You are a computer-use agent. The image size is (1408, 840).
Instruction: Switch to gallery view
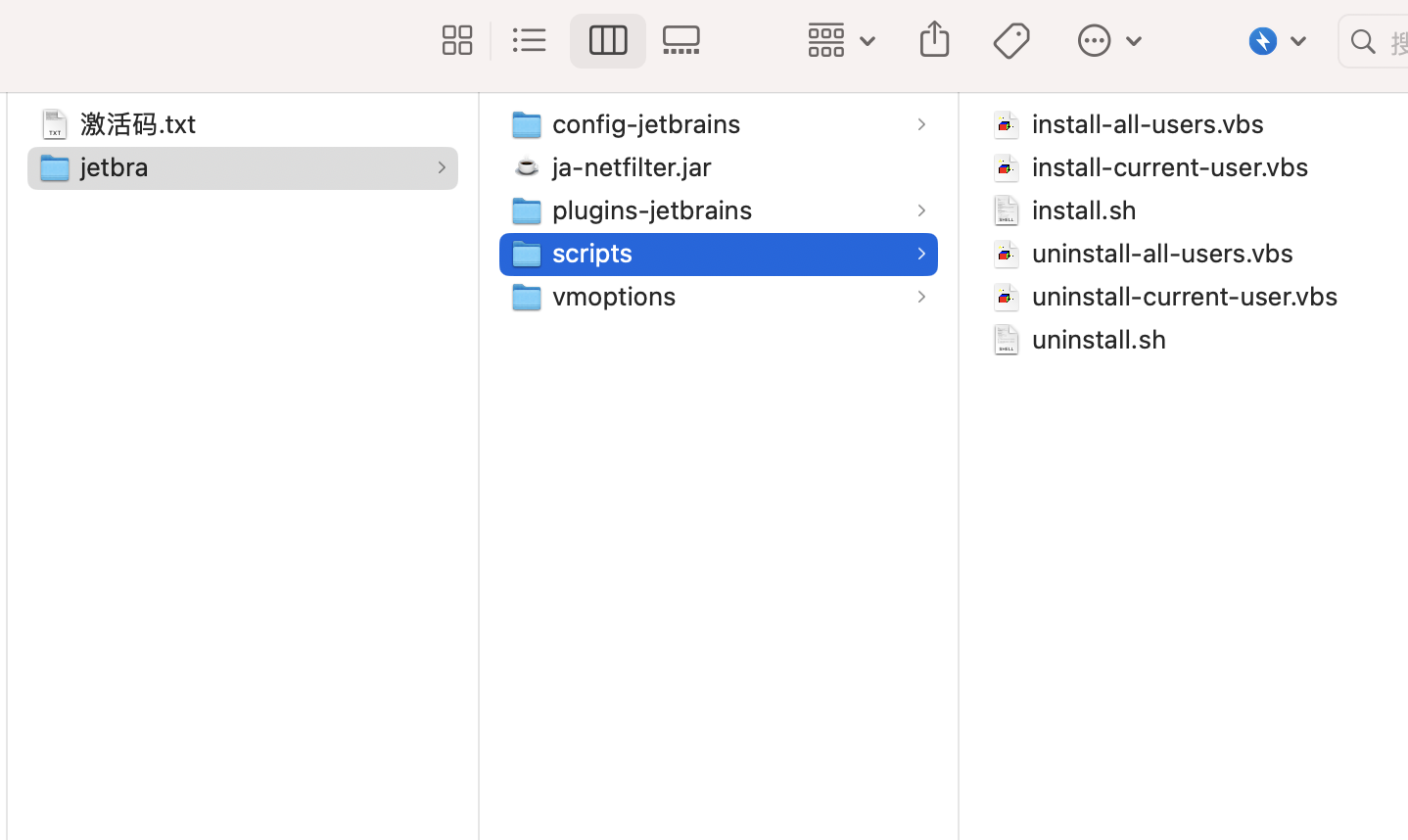(x=681, y=40)
